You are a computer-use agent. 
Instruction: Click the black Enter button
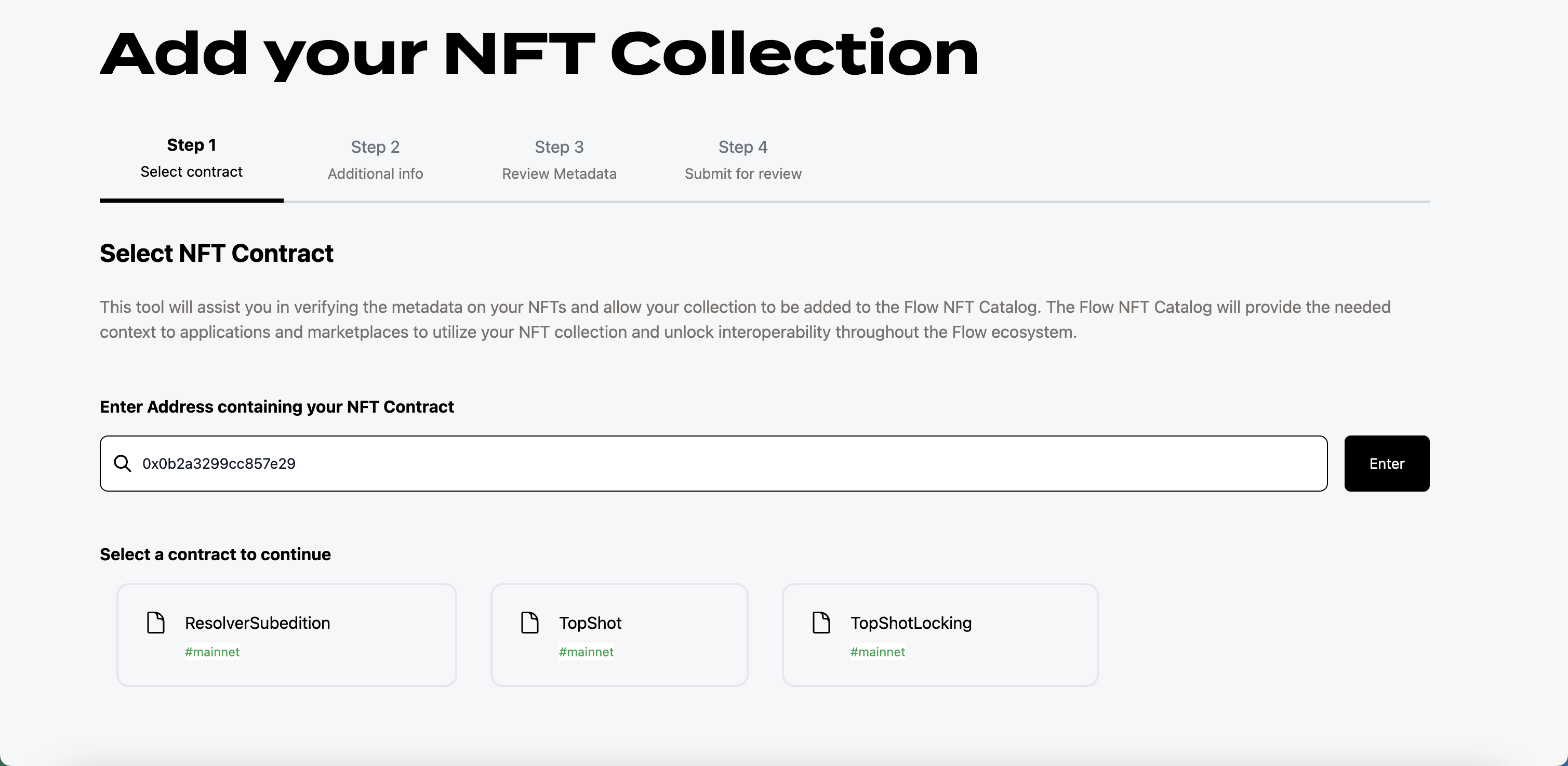(1387, 464)
